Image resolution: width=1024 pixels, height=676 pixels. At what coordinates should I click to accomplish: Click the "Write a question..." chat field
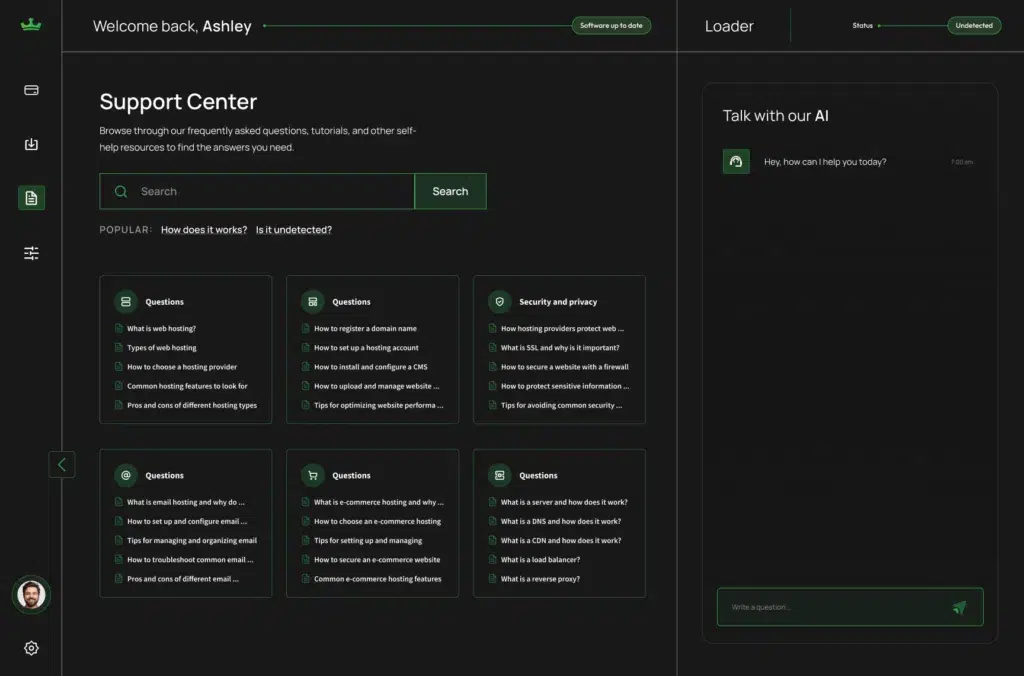click(x=830, y=607)
